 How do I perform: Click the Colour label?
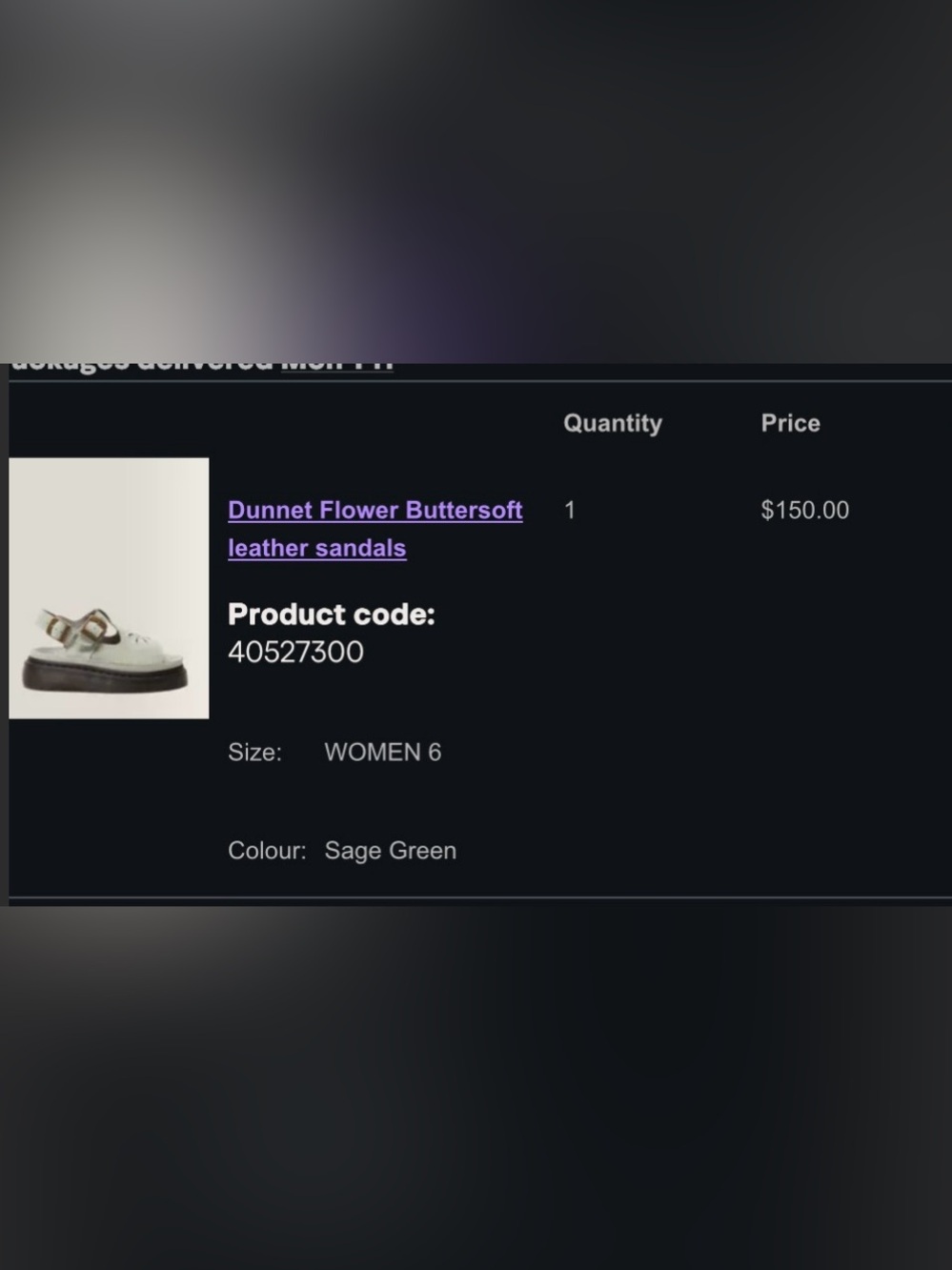(267, 851)
